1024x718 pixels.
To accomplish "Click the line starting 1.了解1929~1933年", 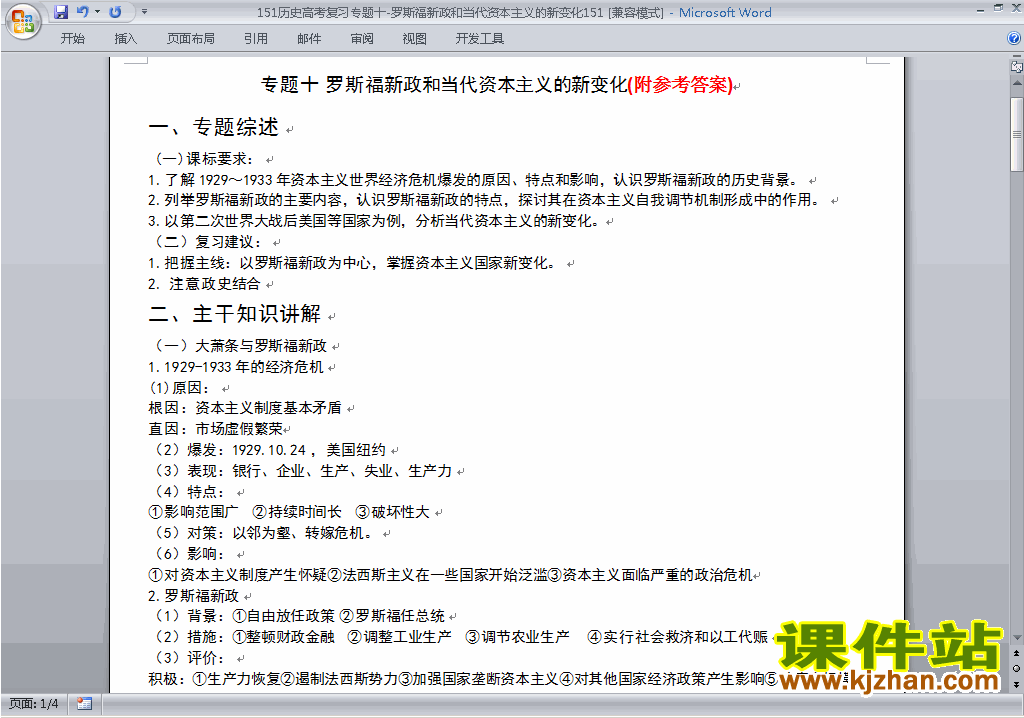I will [x=474, y=180].
